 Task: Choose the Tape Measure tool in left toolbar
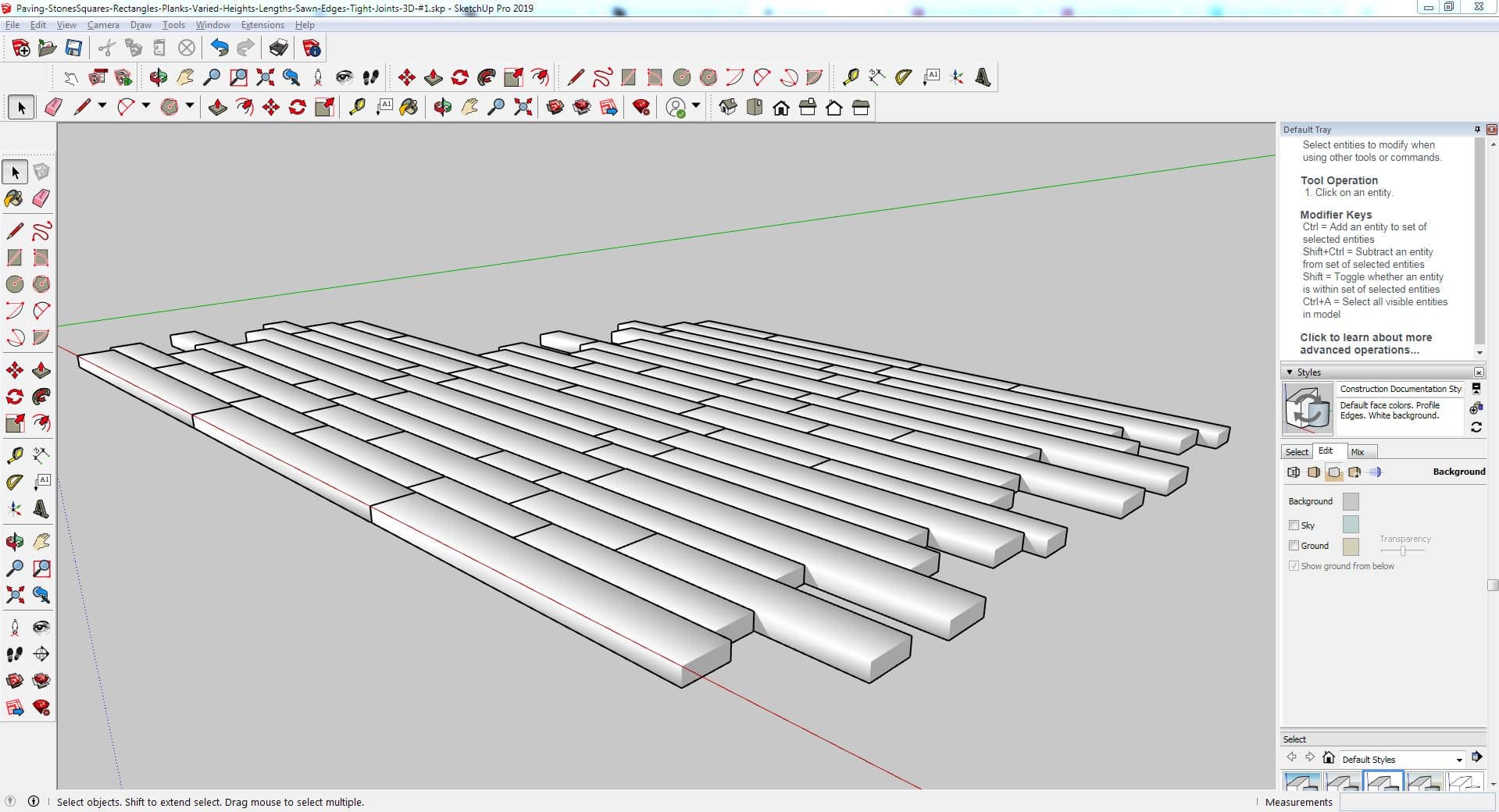click(14, 455)
